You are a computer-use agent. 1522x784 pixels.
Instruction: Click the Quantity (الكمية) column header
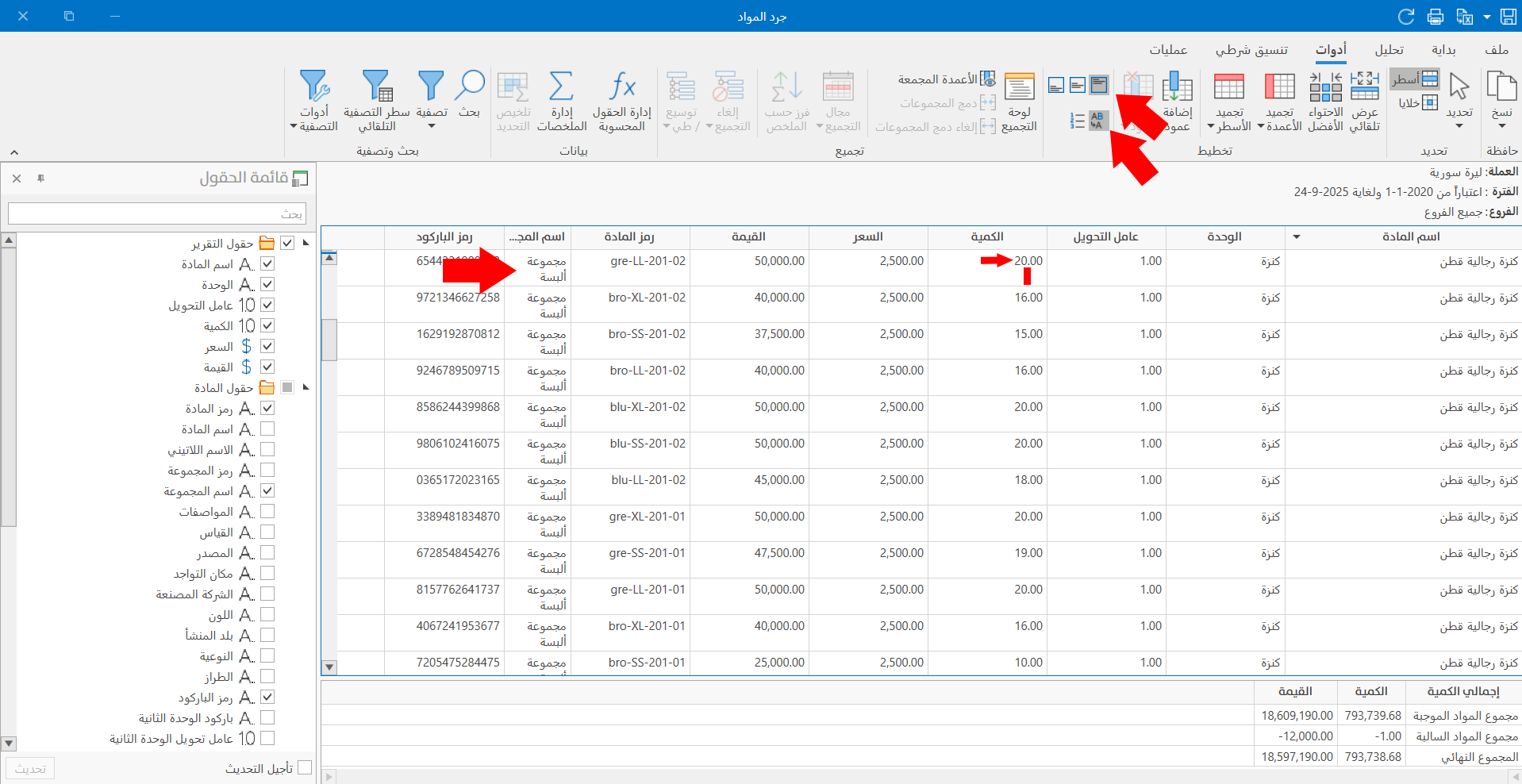pyautogui.click(x=986, y=236)
